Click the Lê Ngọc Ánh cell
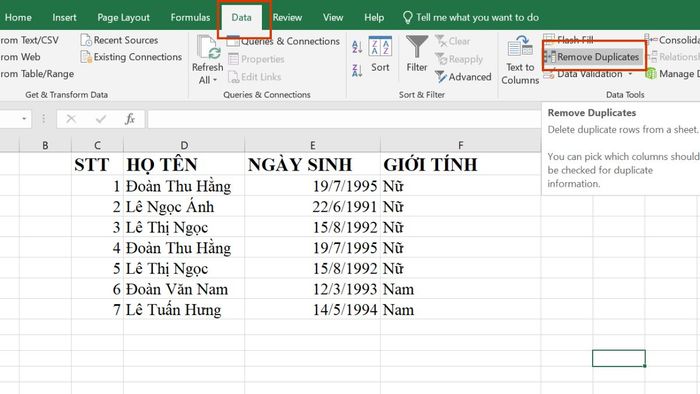The image size is (700, 394). (x=184, y=207)
